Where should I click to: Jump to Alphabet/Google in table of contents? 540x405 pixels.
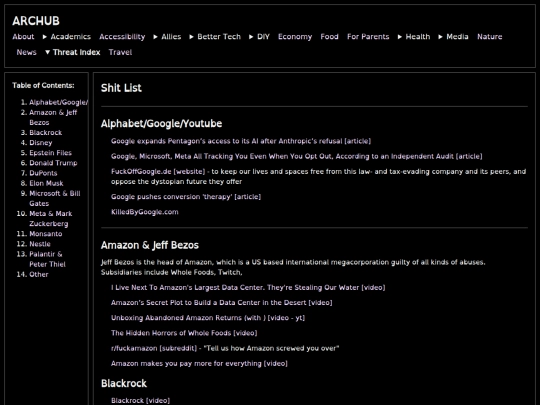pyautogui.click(x=58, y=102)
